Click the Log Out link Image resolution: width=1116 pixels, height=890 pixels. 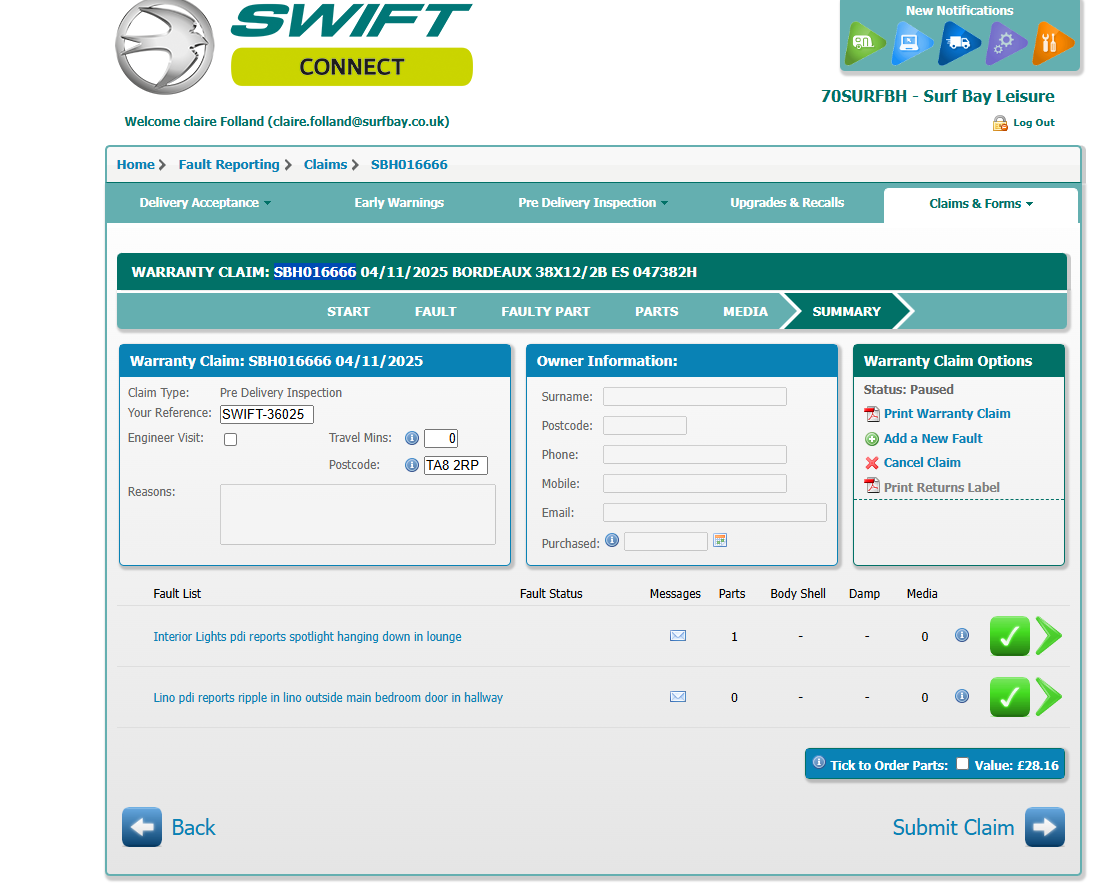pos(1033,122)
